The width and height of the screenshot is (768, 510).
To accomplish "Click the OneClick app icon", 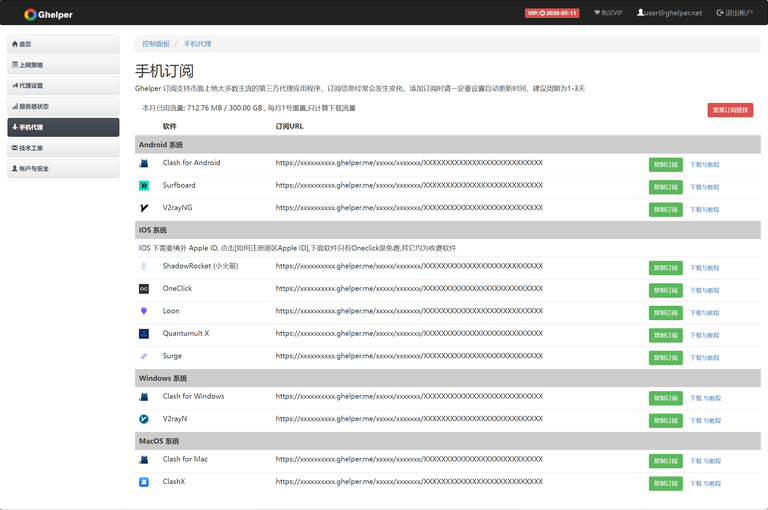I will [144, 289].
